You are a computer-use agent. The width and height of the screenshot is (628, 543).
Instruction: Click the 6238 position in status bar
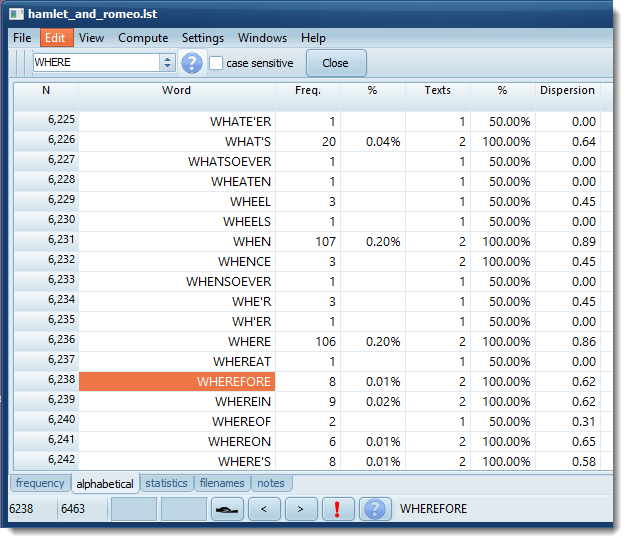(x=21, y=509)
